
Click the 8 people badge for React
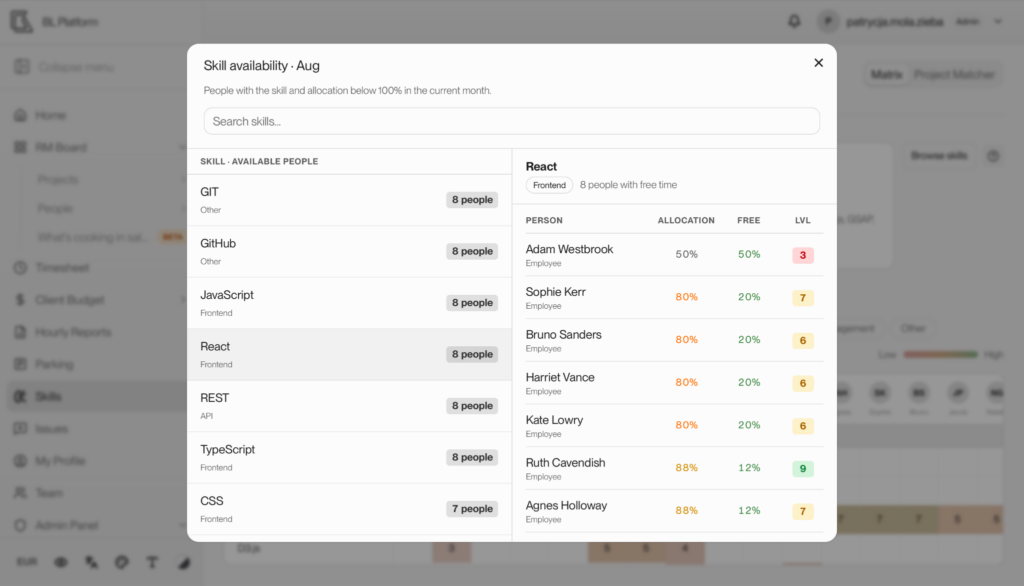coord(472,354)
